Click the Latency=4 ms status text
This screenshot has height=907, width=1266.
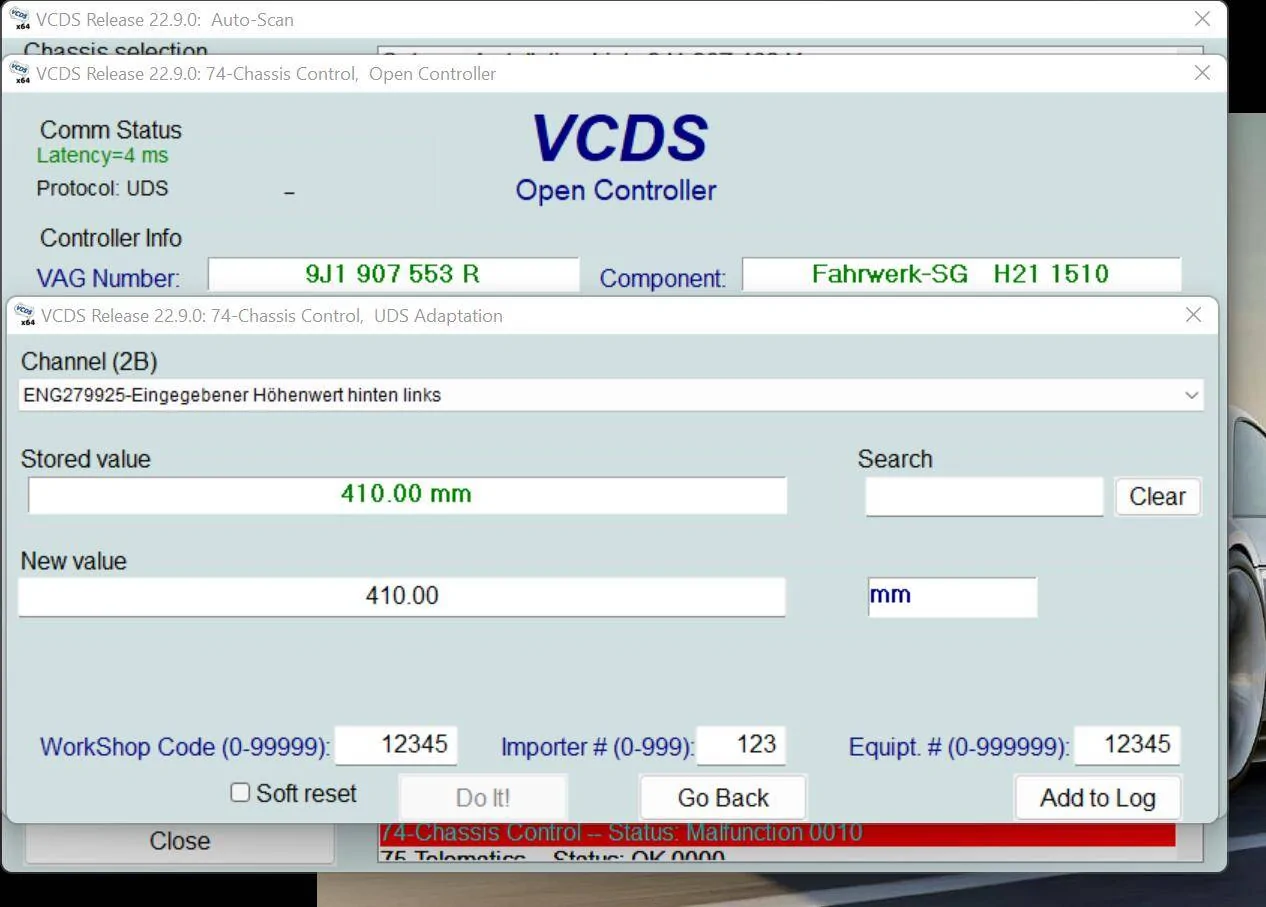(102, 155)
